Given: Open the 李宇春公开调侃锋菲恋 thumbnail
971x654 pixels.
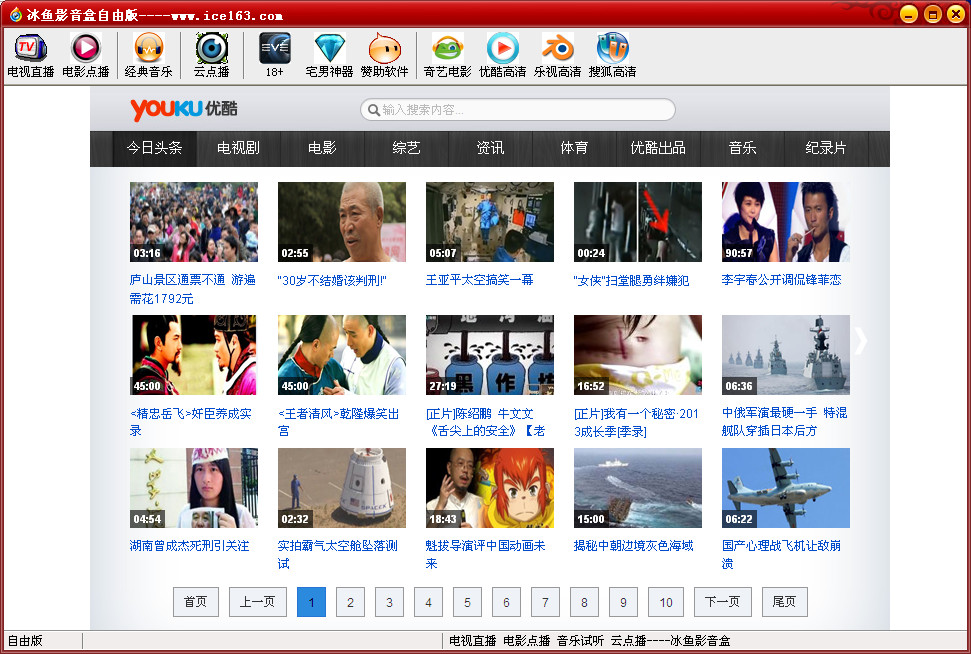Looking at the screenshot, I should click(x=786, y=222).
